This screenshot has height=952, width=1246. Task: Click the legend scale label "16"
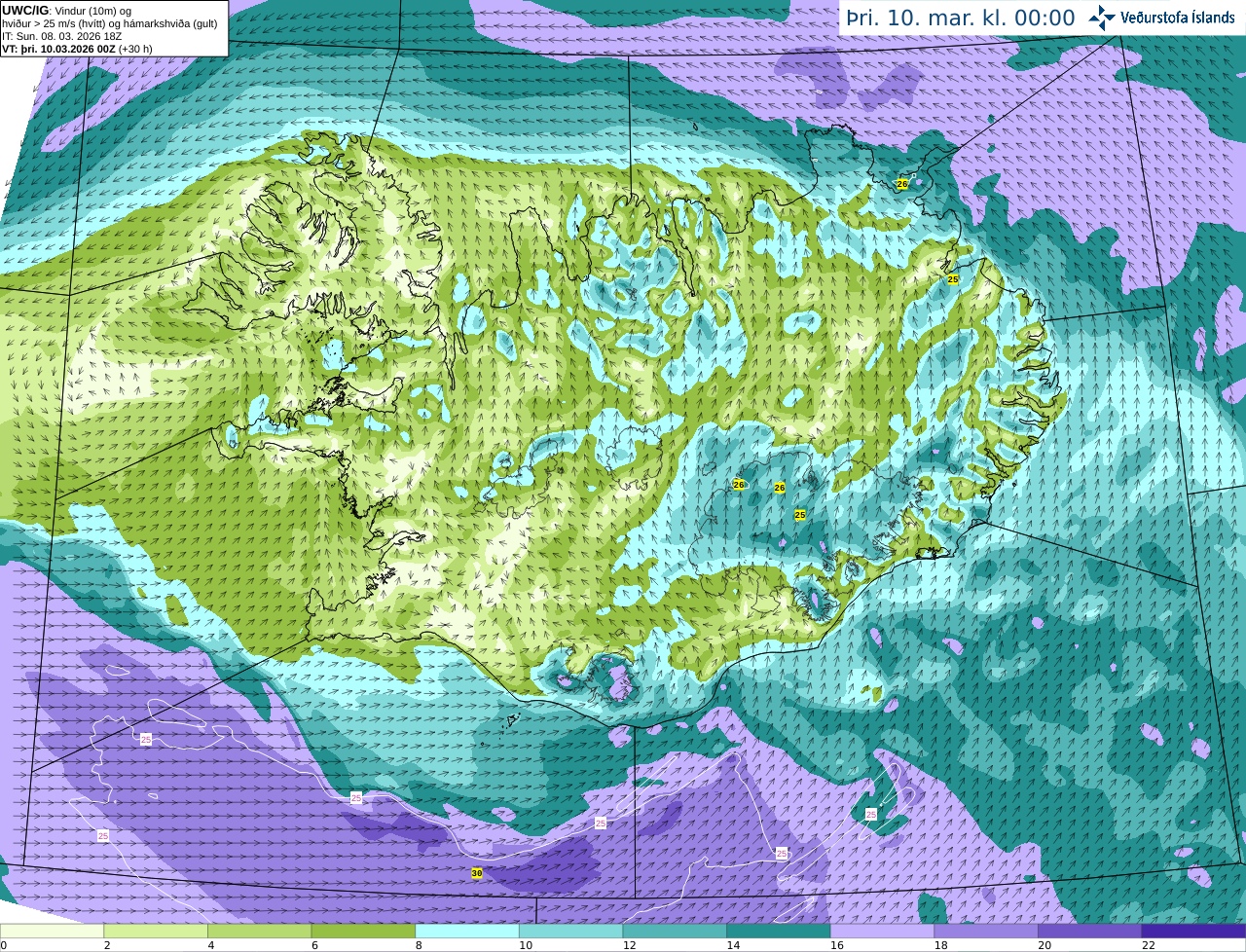point(837,945)
